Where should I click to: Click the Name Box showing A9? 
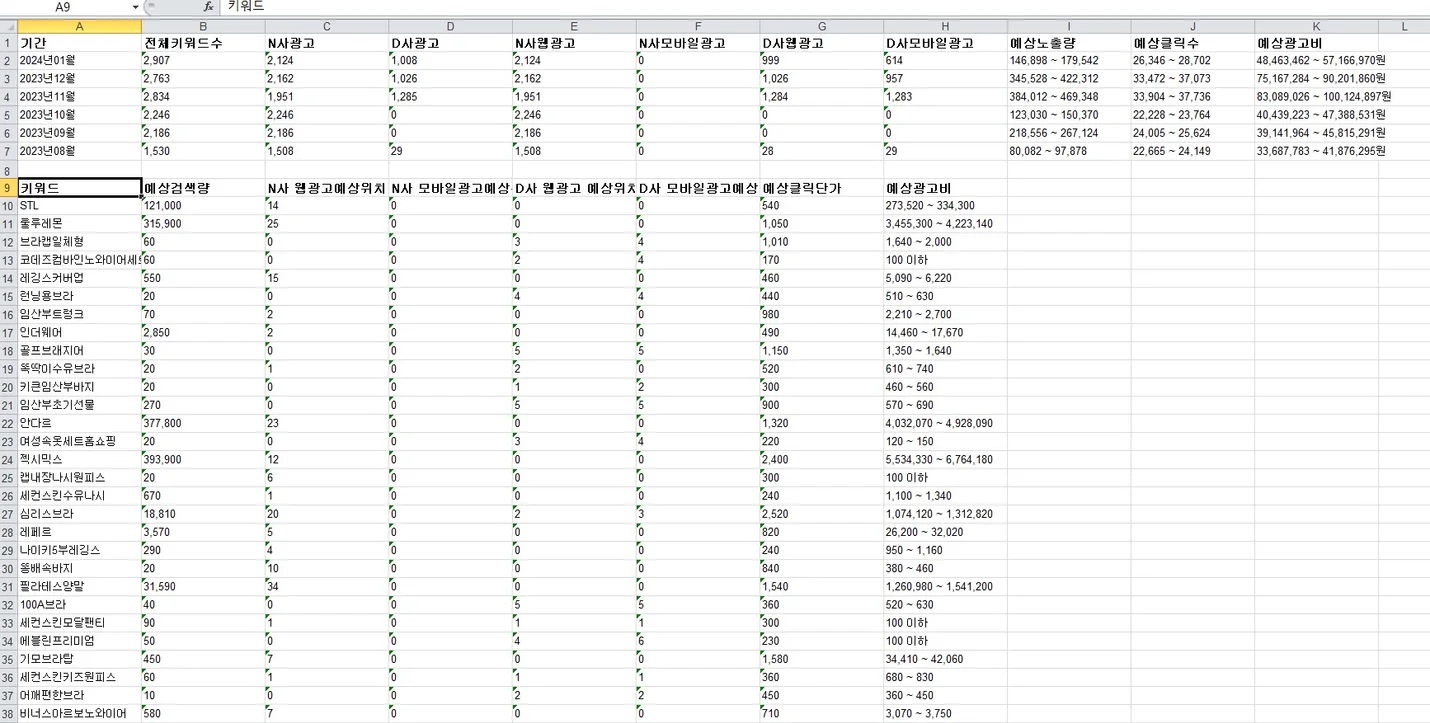(65, 7)
